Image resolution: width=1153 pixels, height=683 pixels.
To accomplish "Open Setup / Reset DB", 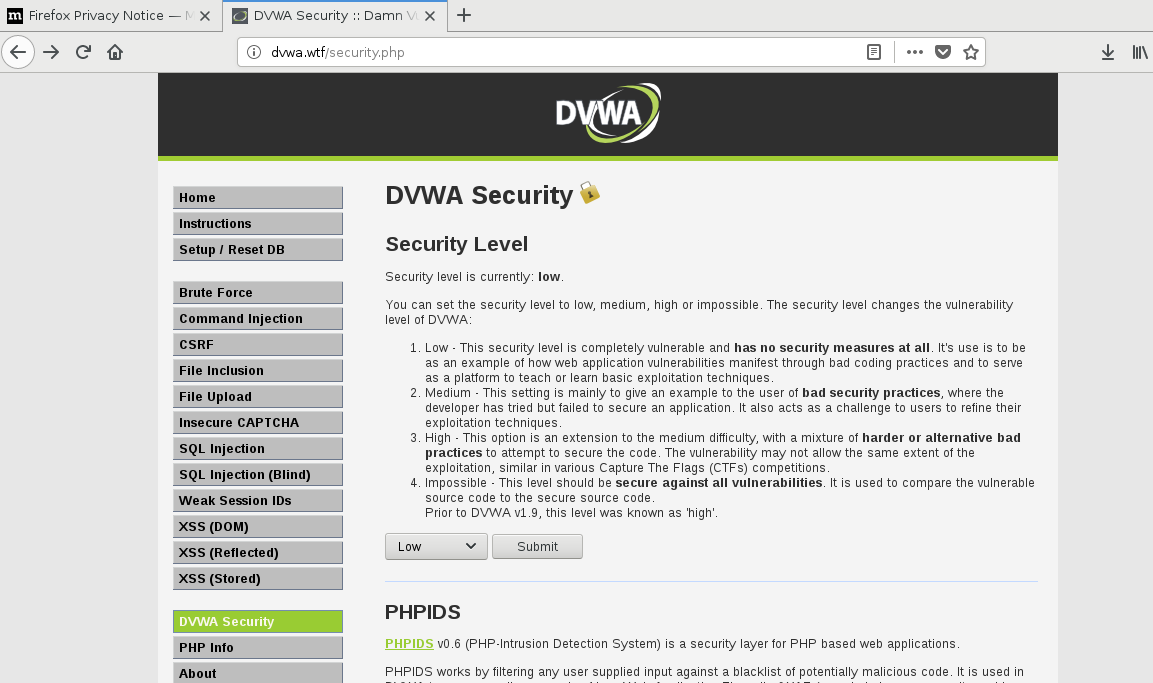I will [258, 249].
